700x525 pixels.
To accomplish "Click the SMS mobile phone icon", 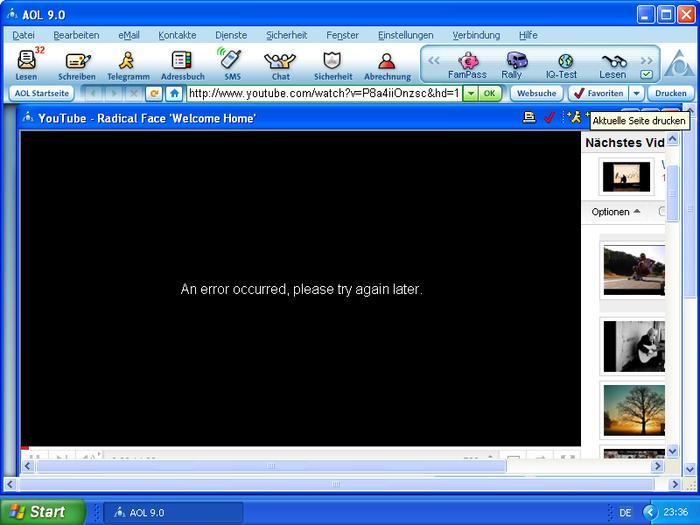I will 233,64.
